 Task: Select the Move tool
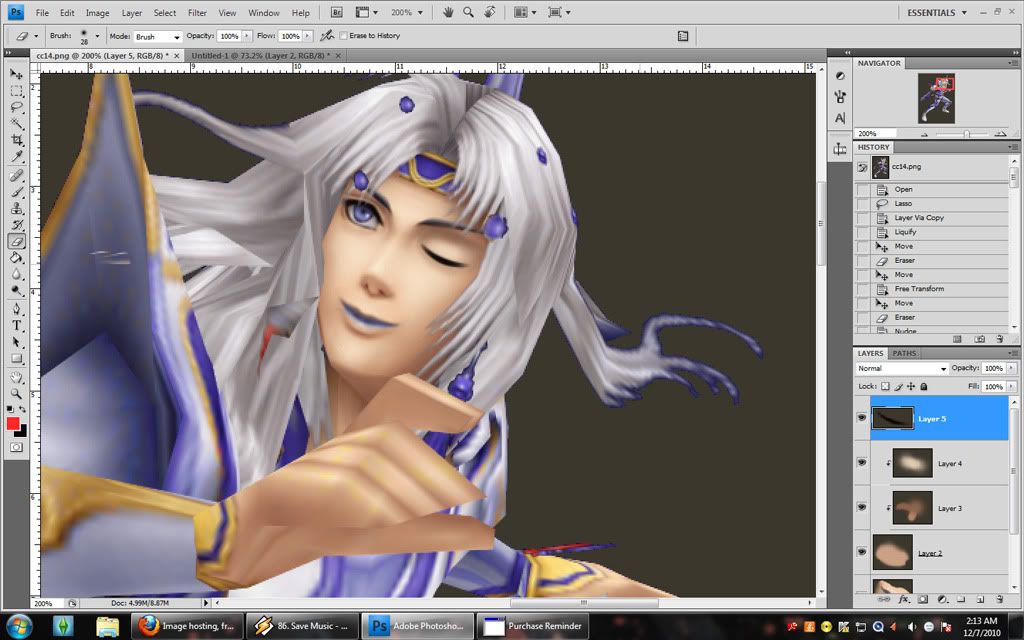click(x=17, y=74)
